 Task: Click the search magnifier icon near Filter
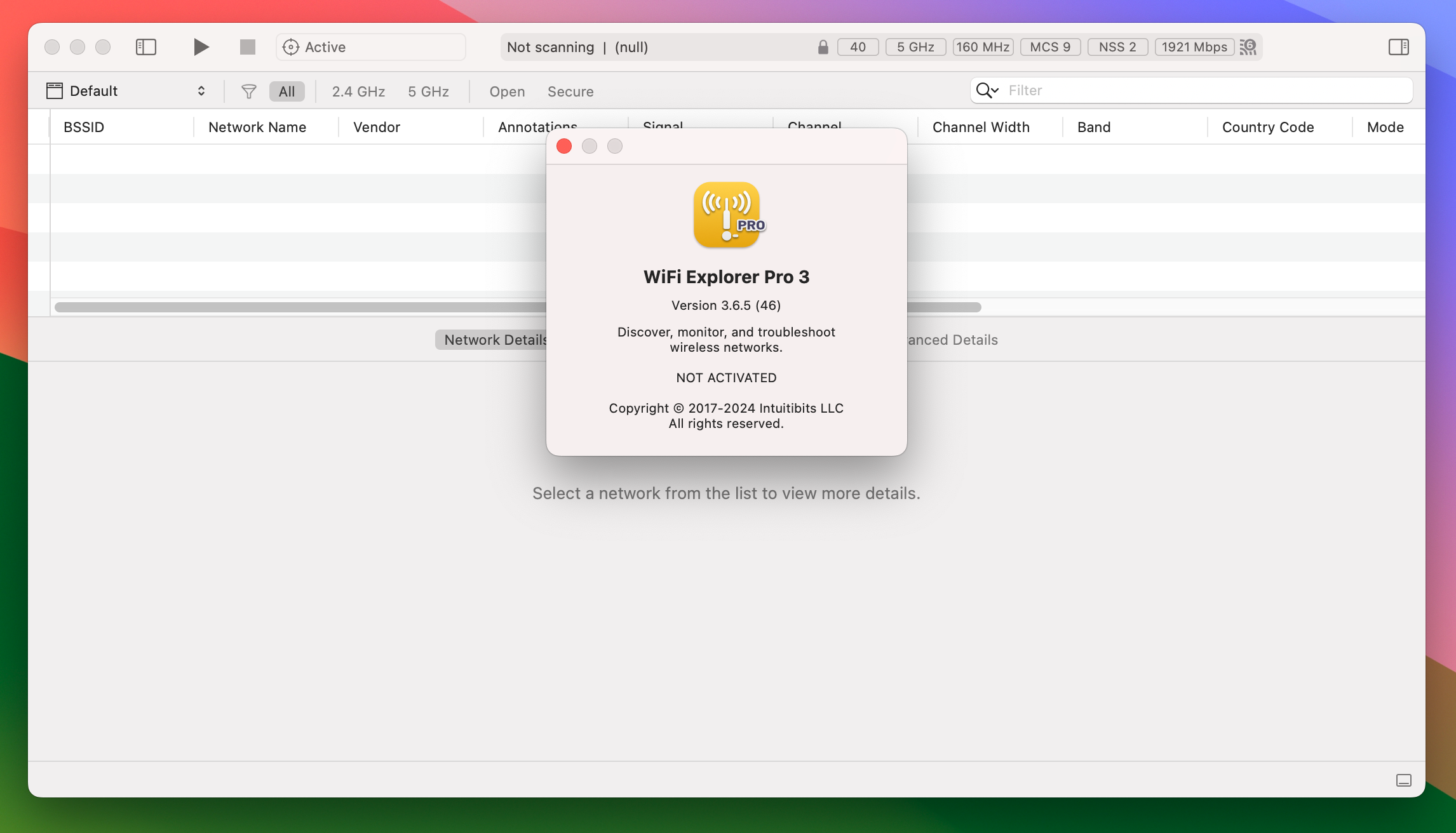click(x=988, y=90)
